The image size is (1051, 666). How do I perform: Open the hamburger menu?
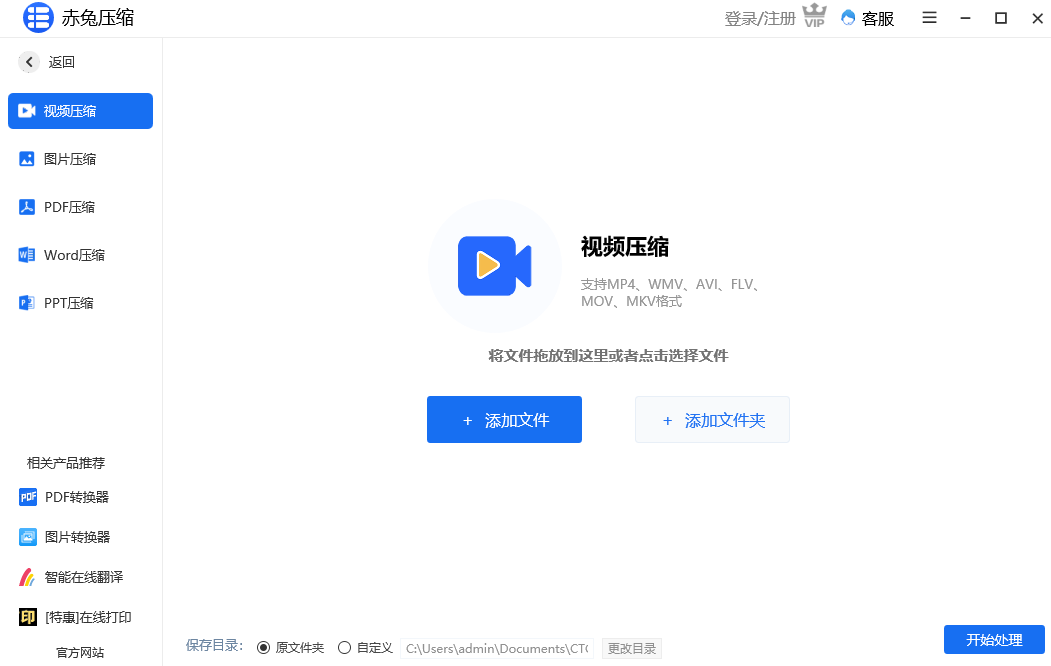929,18
